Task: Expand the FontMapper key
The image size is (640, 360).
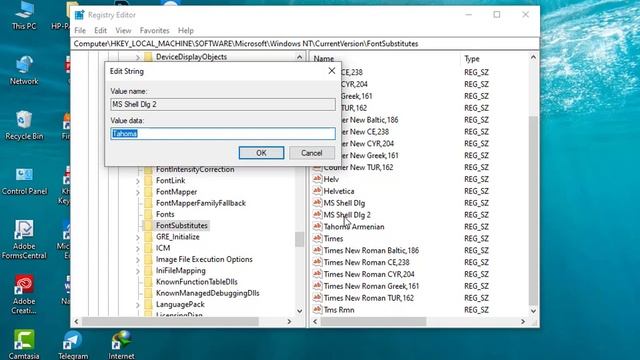Action: [x=138, y=192]
